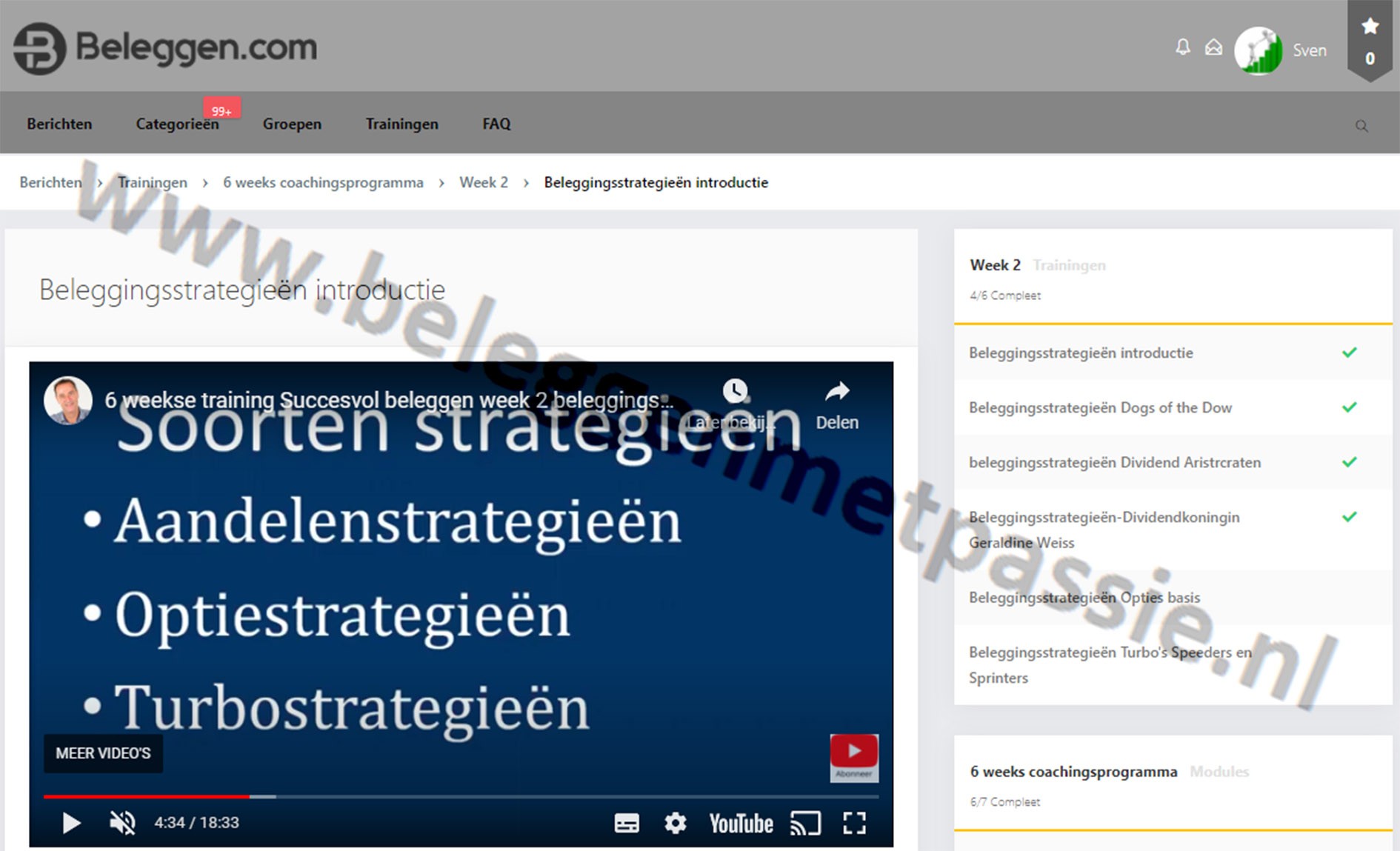Open lesson Beleggingsstrategieën Opties basis

(x=1084, y=598)
